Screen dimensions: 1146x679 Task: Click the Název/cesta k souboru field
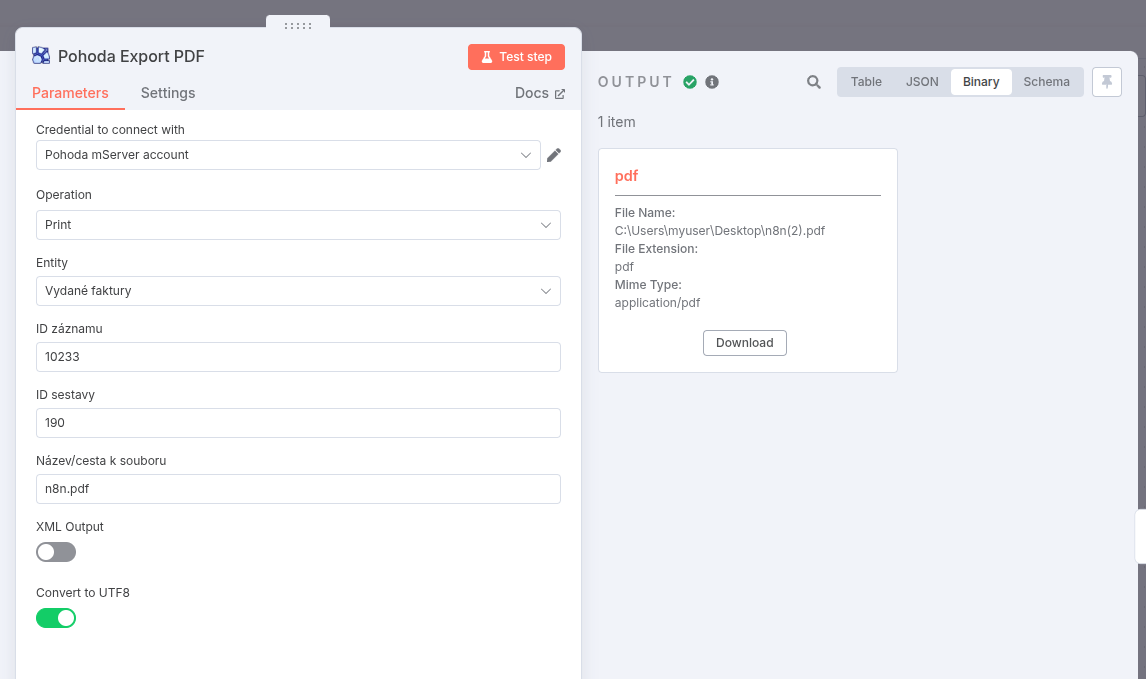[298, 489]
